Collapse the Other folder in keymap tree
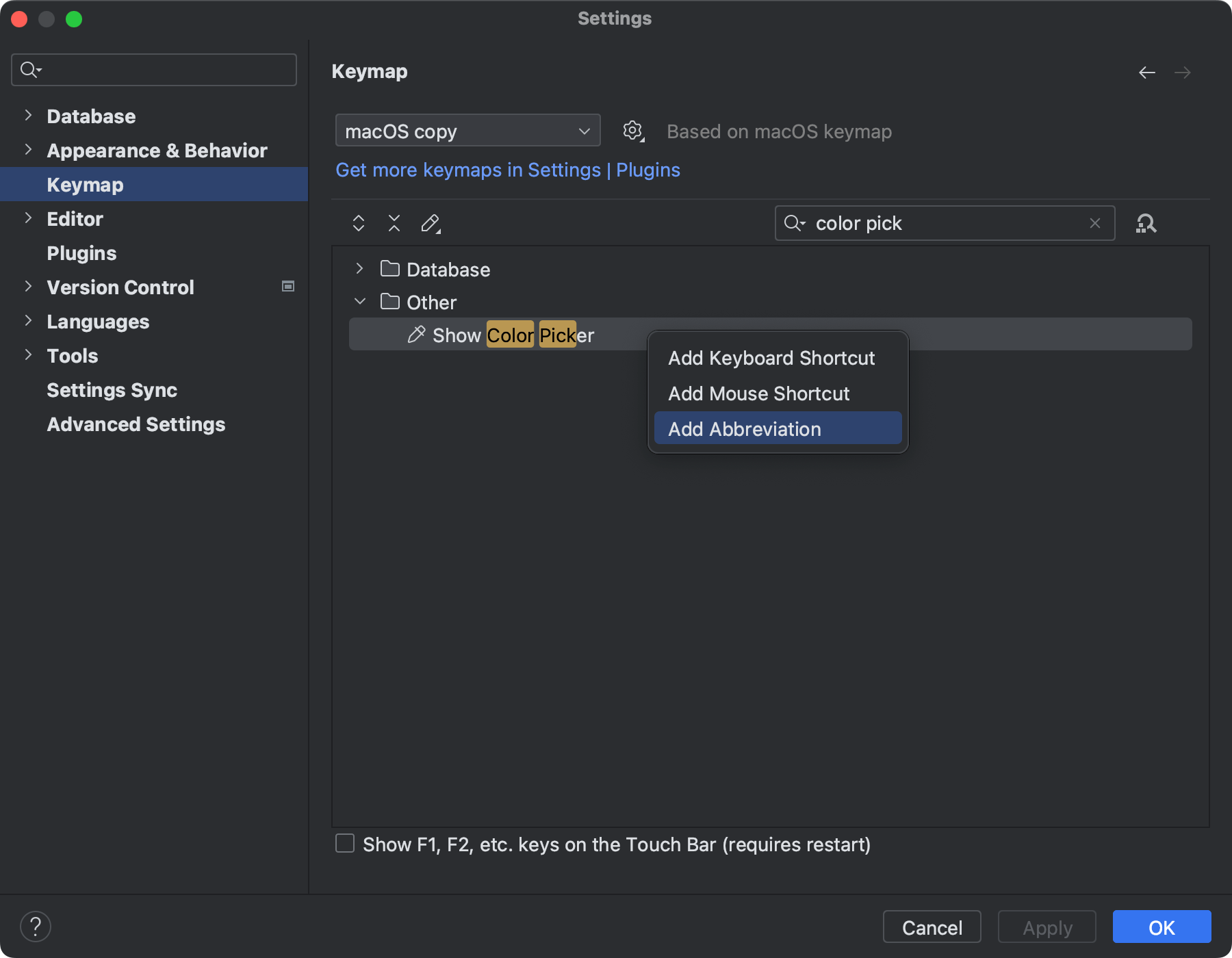The width and height of the screenshot is (1232, 958). pyautogui.click(x=359, y=302)
